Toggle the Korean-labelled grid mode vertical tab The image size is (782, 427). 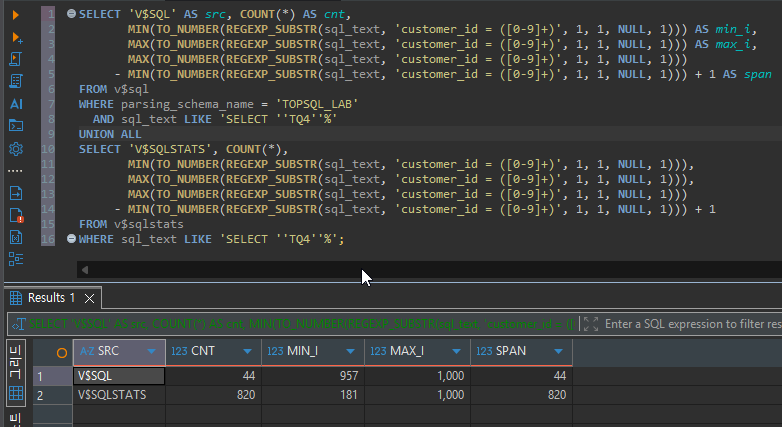[x=15, y=362]
